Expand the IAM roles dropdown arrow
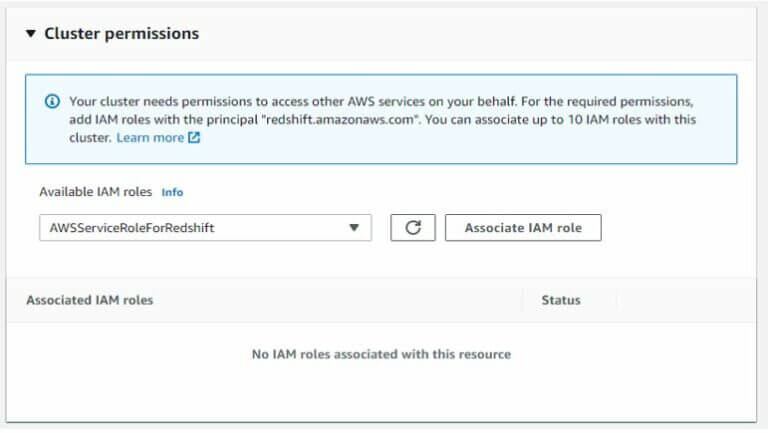This screenshot has height=433, width=768. click(353, 228)
